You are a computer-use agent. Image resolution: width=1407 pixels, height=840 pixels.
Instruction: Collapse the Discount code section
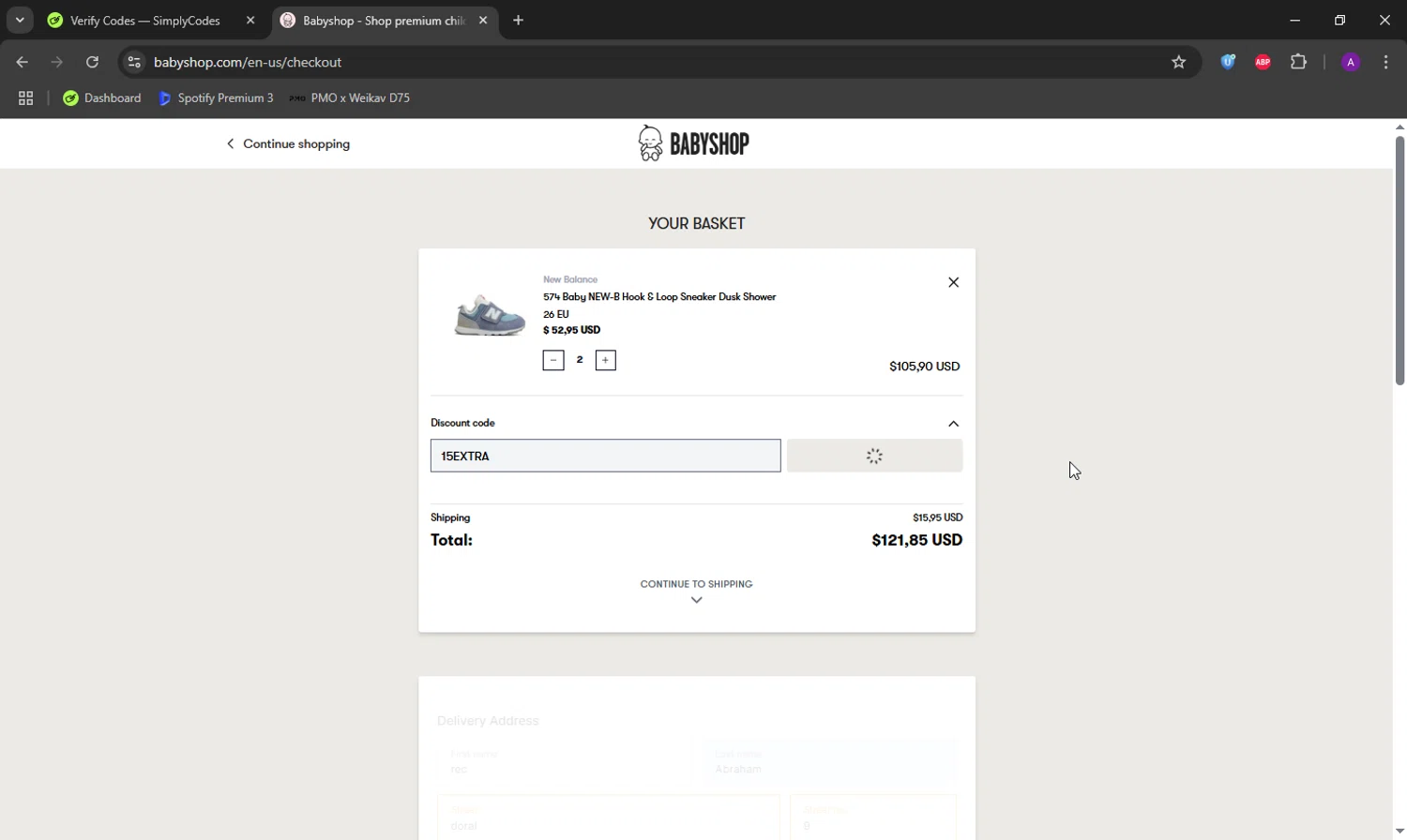click(953, 424)
